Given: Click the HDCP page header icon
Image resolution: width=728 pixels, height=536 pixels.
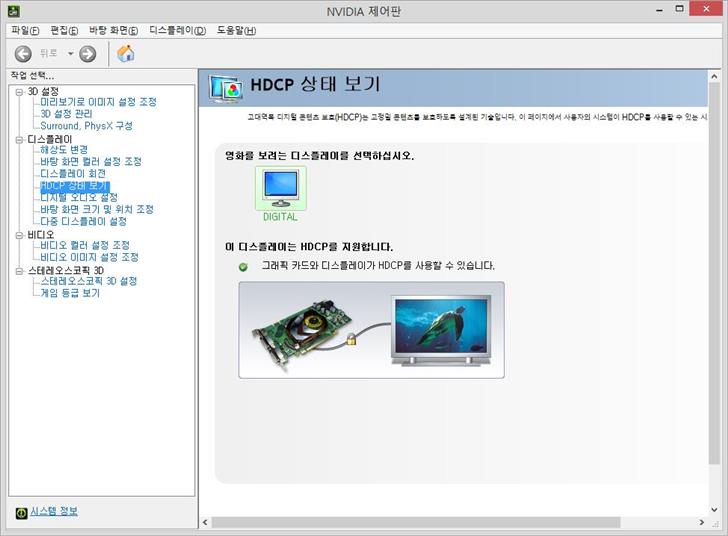Looking at the screenshot, I should coord(225,88).
